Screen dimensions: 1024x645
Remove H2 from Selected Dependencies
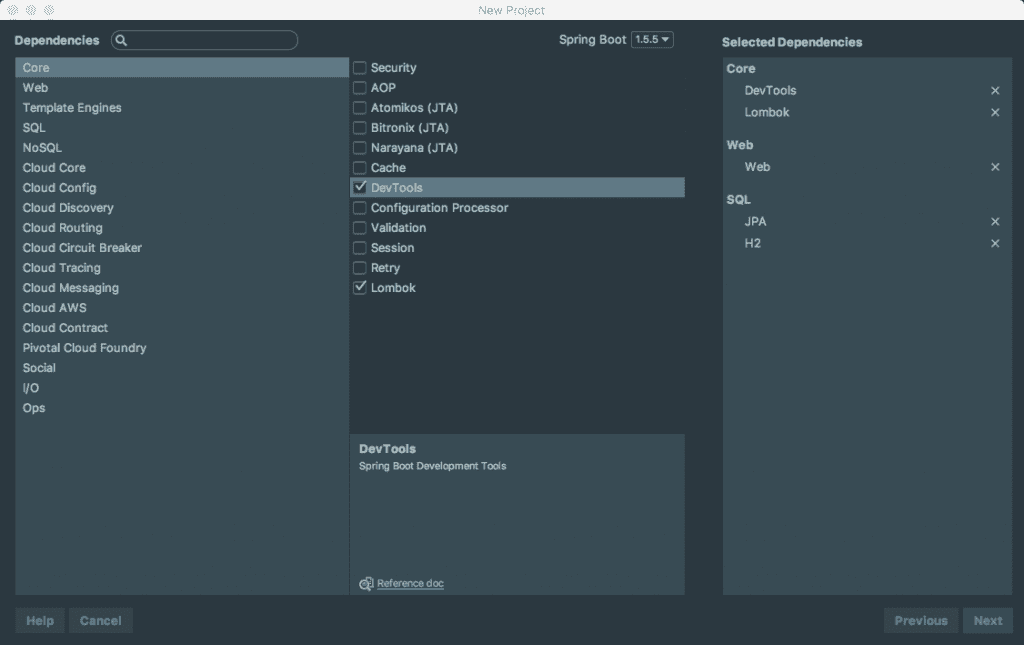coord(995,243)
